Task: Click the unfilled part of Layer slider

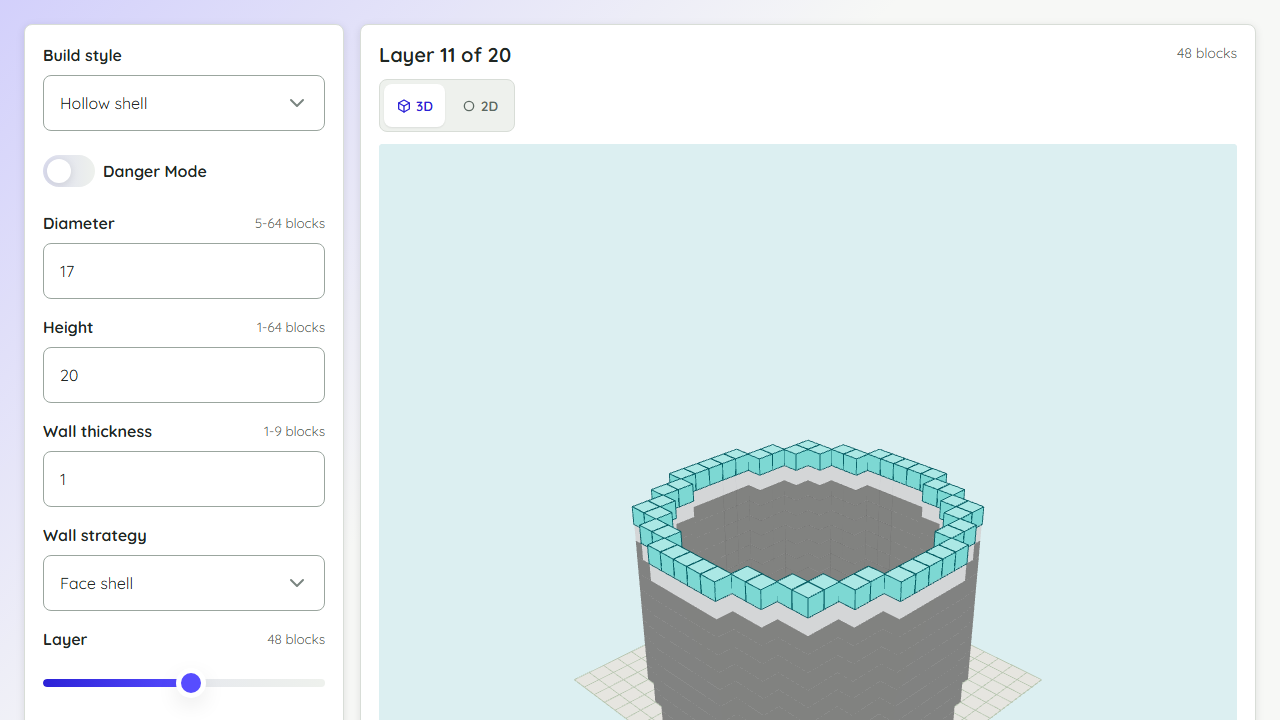Action: click(x=263, y=683)
